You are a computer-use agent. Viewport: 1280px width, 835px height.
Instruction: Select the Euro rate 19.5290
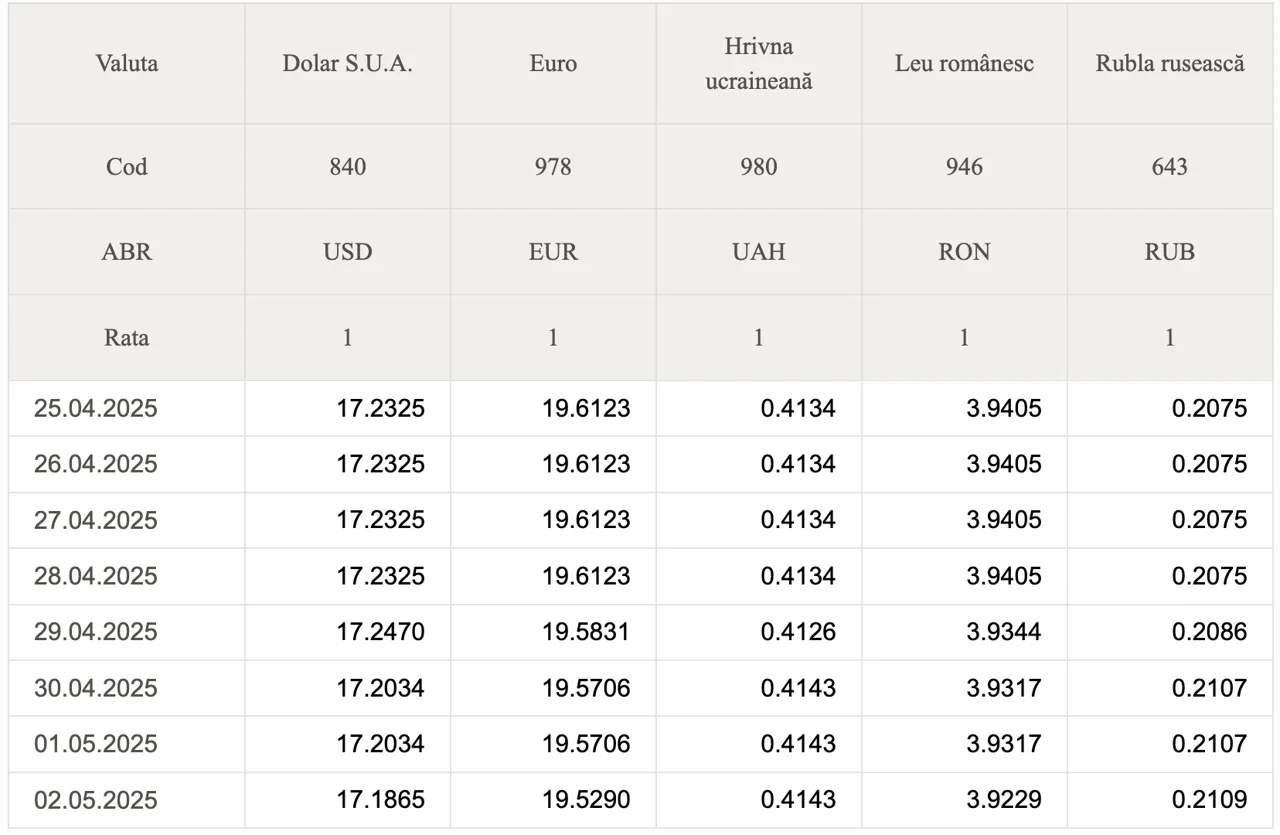tap(586, 800)
